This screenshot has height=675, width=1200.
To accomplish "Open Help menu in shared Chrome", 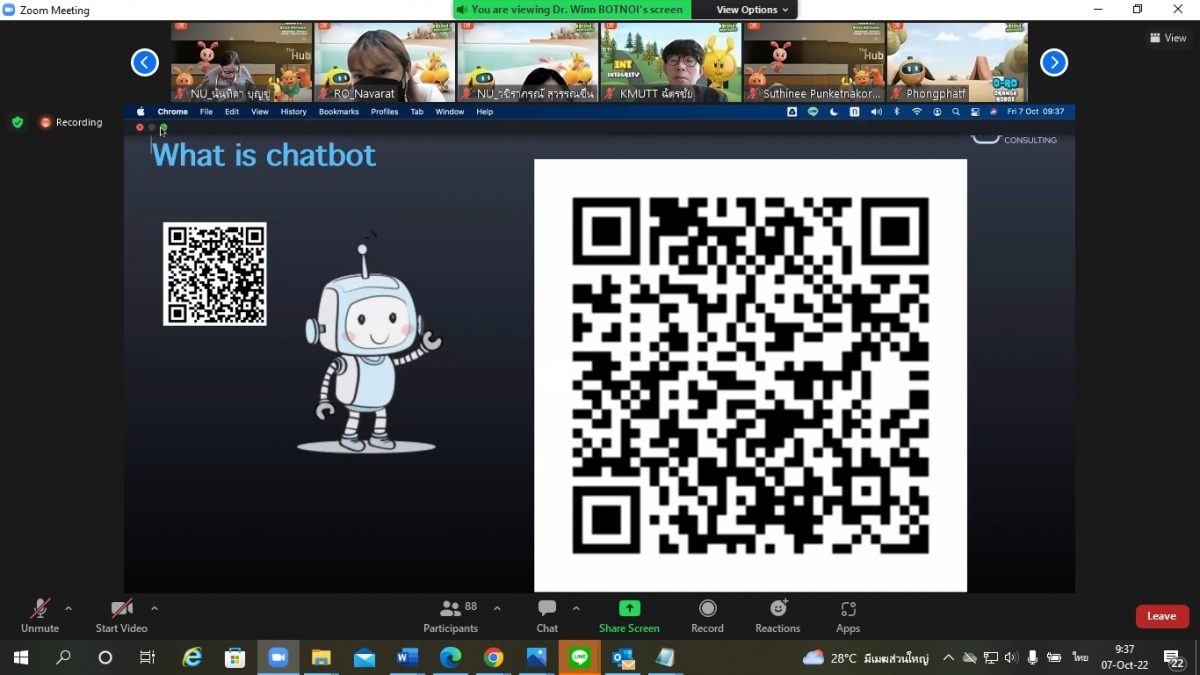I will pyautogui.click(x=485, y=112).
